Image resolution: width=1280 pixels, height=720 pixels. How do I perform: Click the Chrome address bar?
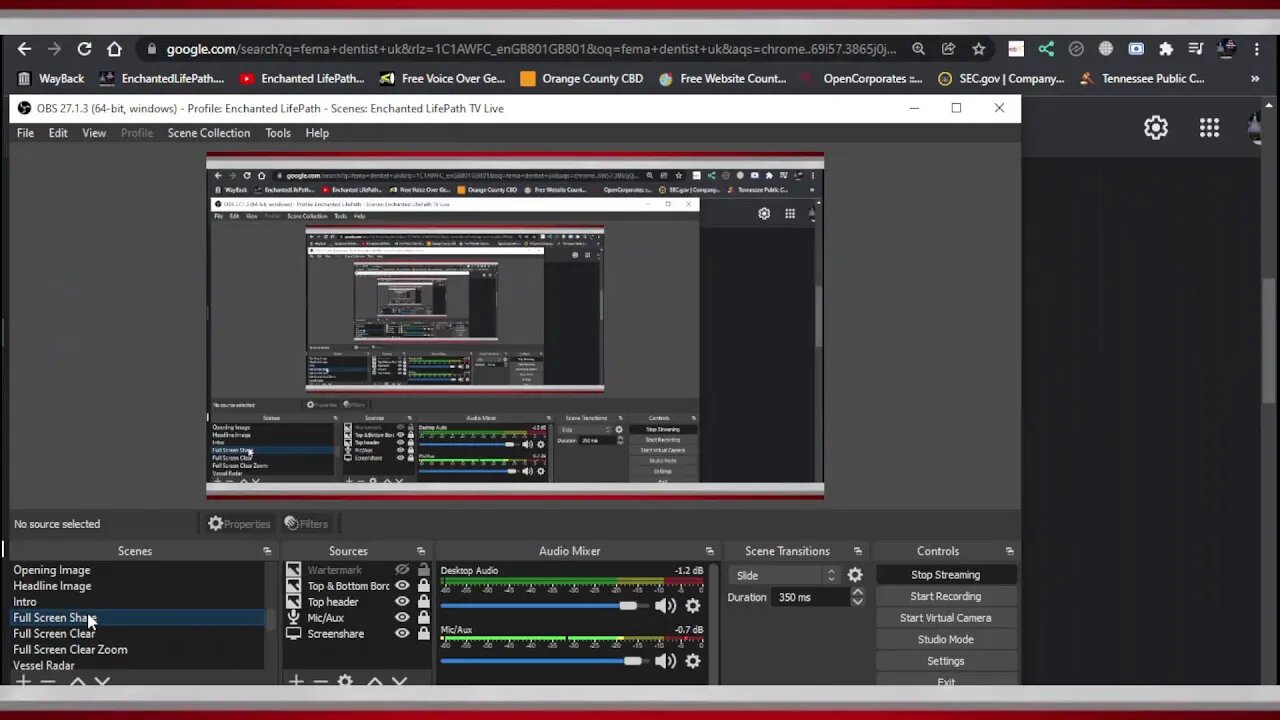[x=530, y=48]
